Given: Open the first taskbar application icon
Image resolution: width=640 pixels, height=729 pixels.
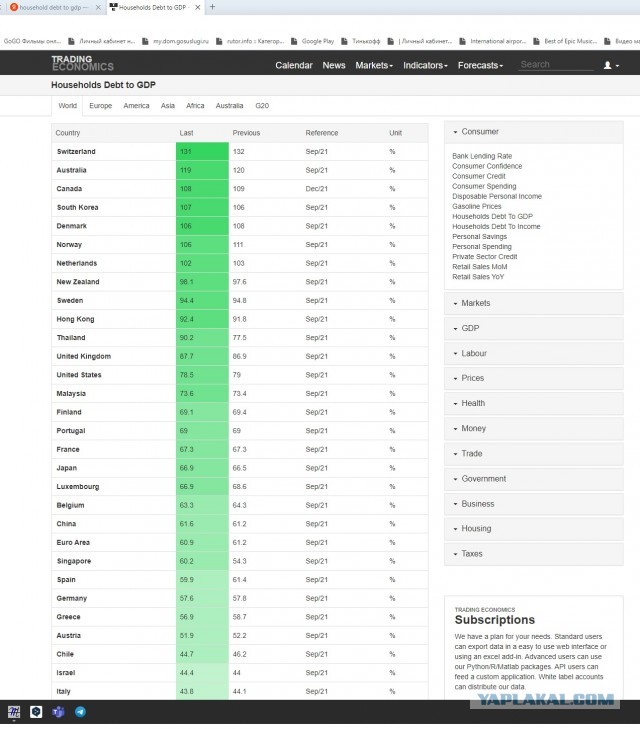Looking at the screenshot, I should (14, 712).
